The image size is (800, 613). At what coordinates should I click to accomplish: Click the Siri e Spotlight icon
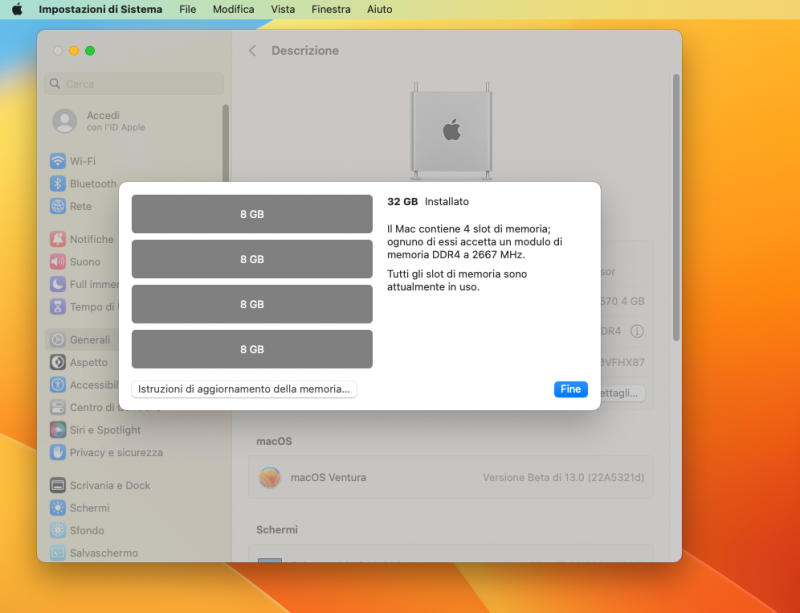pos(58,430)
